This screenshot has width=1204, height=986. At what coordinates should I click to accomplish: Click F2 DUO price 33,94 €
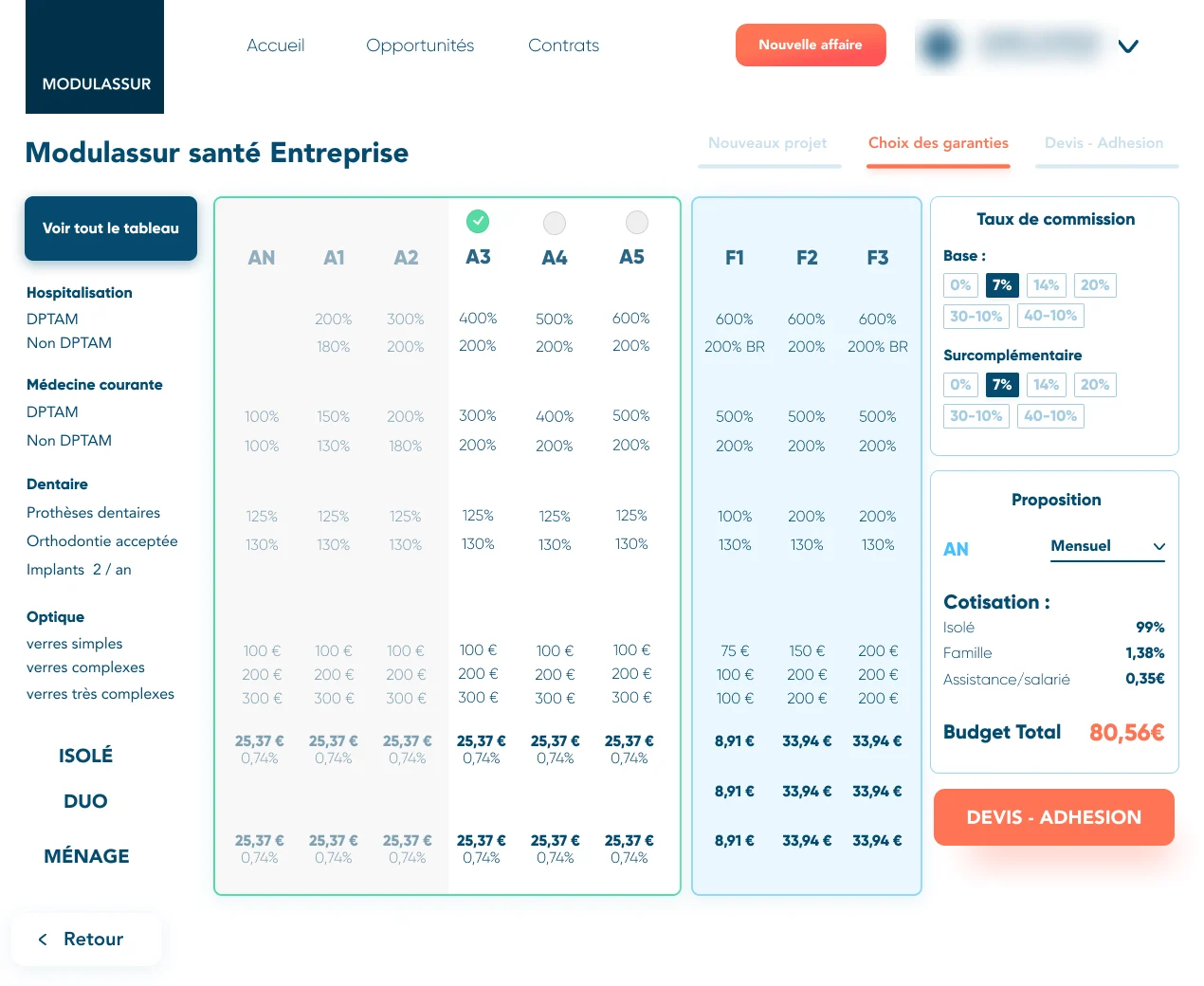pyautogui.click(x=807, y=792)
